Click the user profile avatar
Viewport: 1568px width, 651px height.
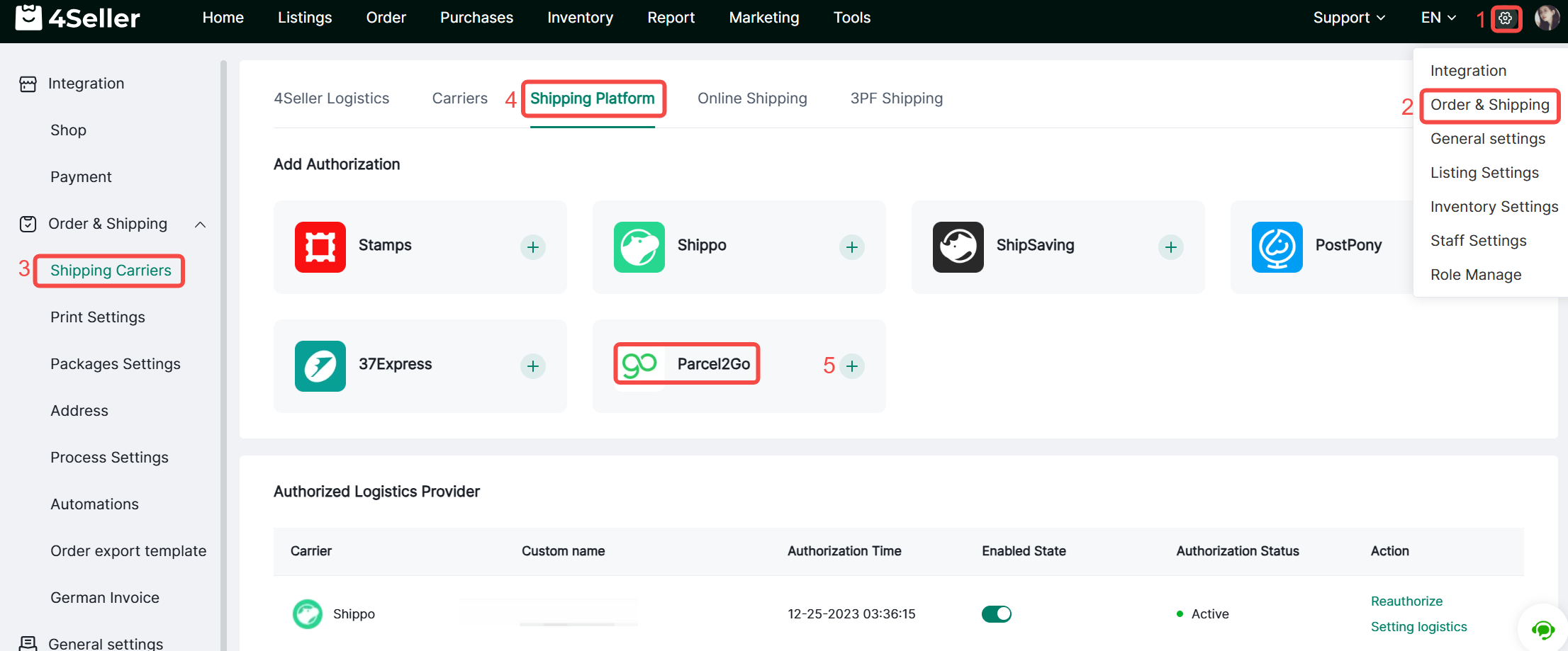(1547, 18)
